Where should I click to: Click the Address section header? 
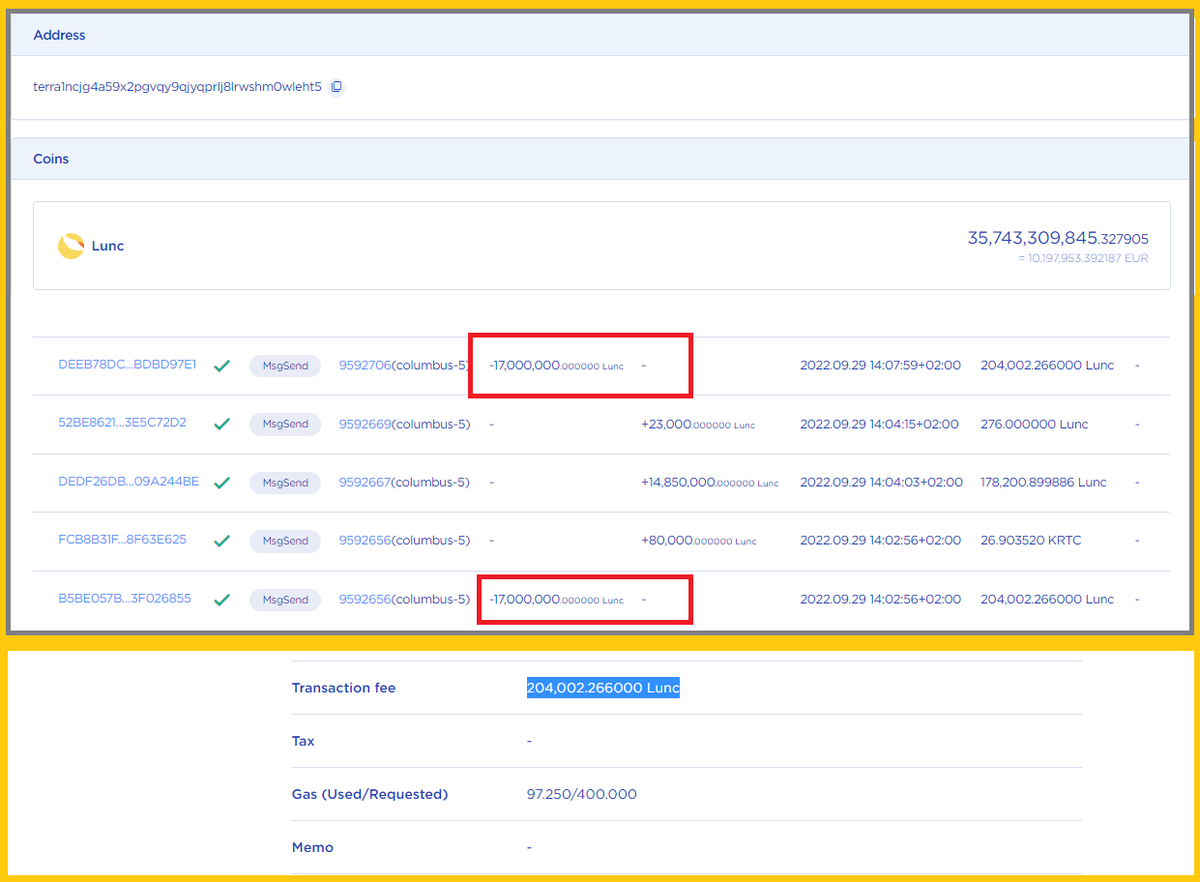pos(600,35)
